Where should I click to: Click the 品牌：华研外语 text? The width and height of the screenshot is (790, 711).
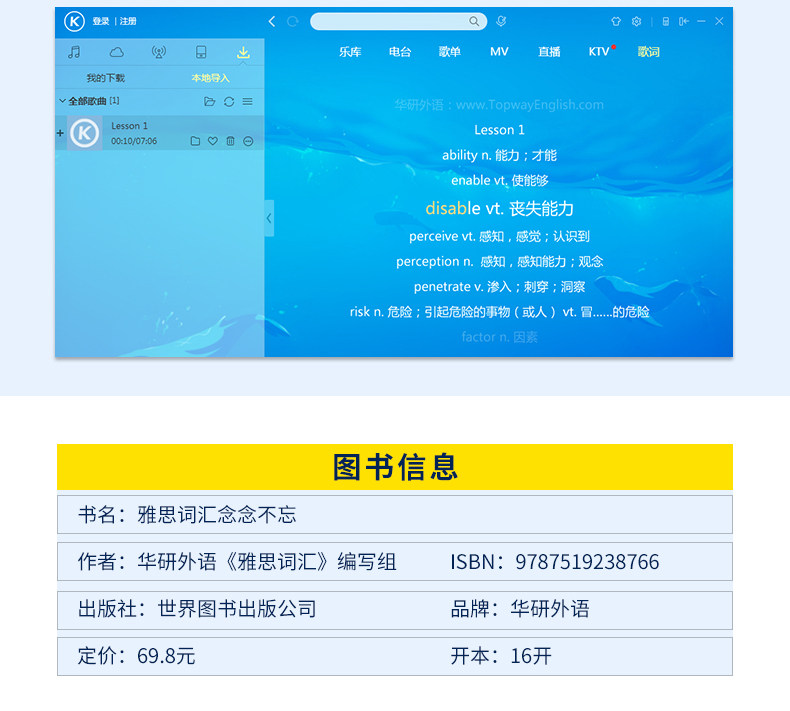click(x=520, y=609)
